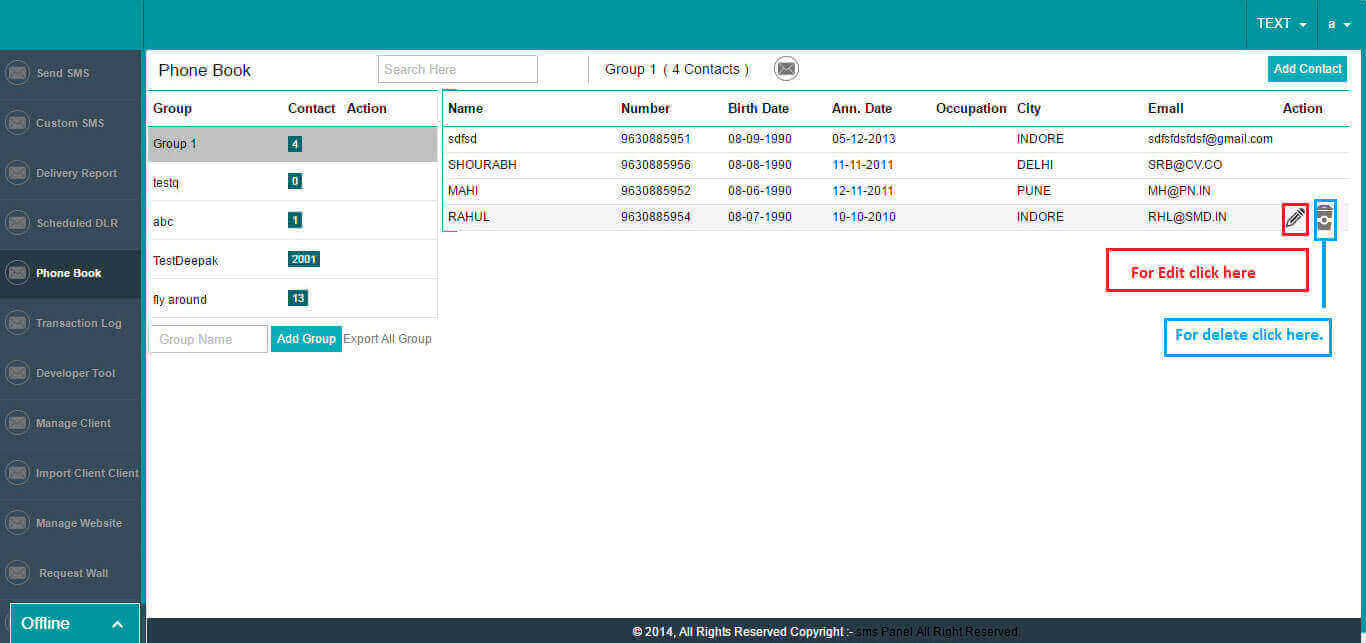Click the pencil edit icon for RAHUL

(1295, 218)
